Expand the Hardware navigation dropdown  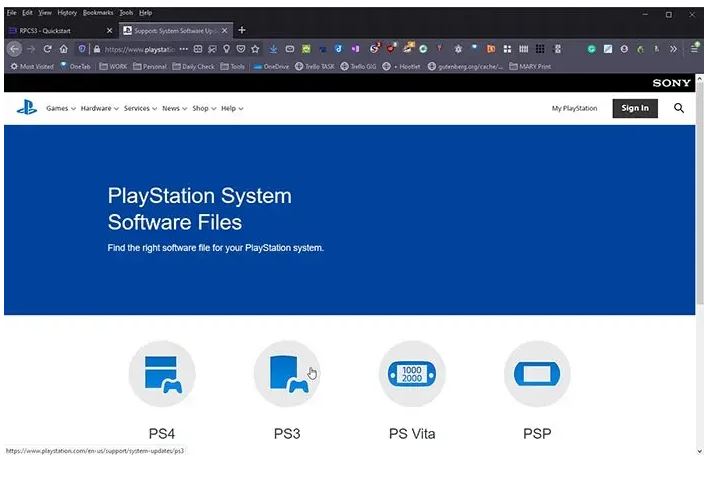100,108
